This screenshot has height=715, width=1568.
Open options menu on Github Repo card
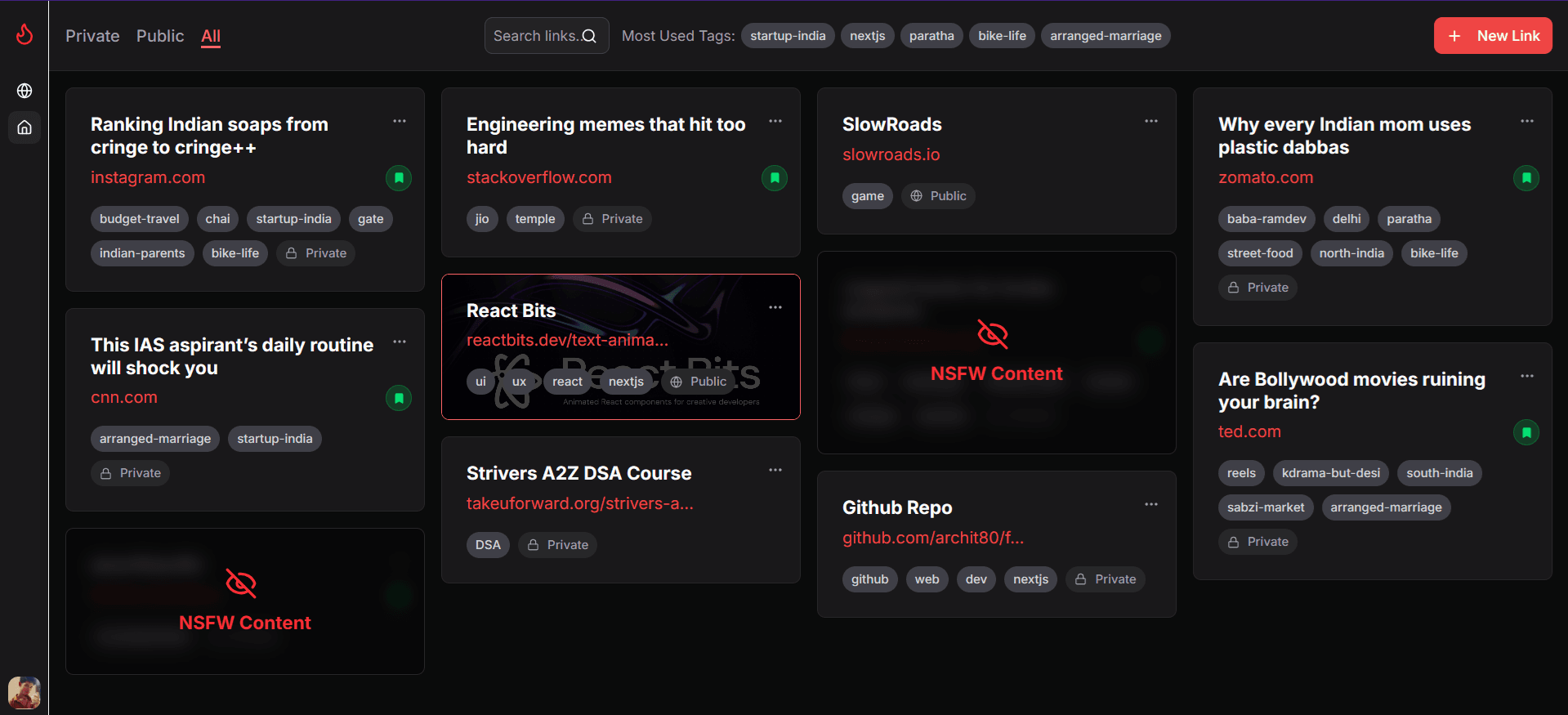click(1151, 504)
